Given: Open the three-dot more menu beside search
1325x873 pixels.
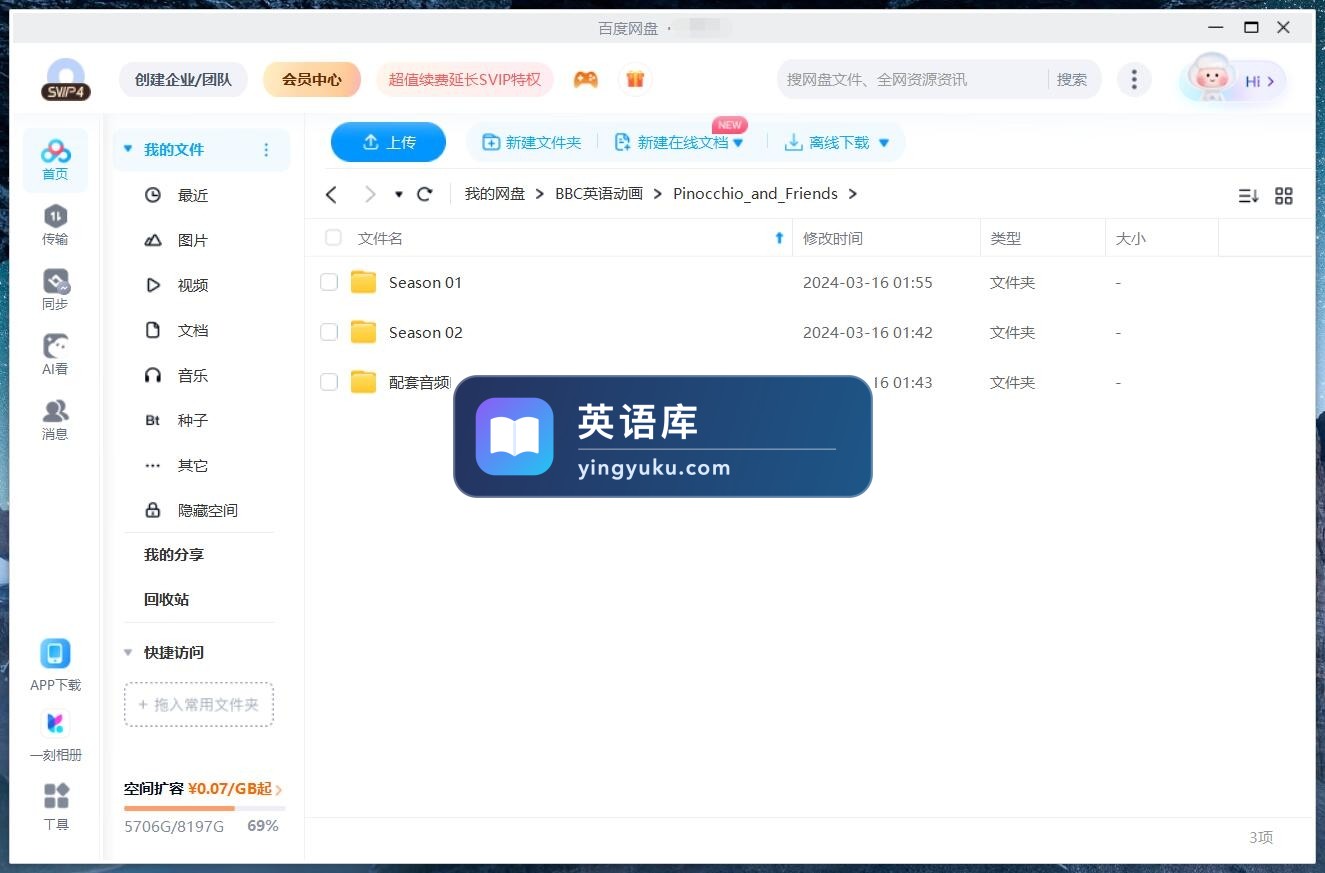Looking at the screenshot, I should [1133, 80].
